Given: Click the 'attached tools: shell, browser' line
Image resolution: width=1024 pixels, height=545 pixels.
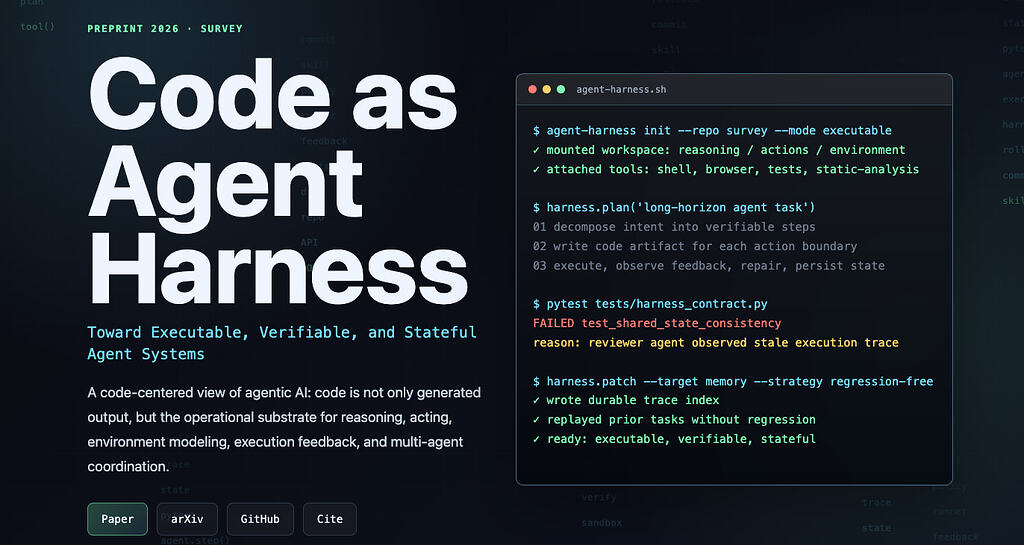Looking at the screenshot, I should click(x=726, y=169).
